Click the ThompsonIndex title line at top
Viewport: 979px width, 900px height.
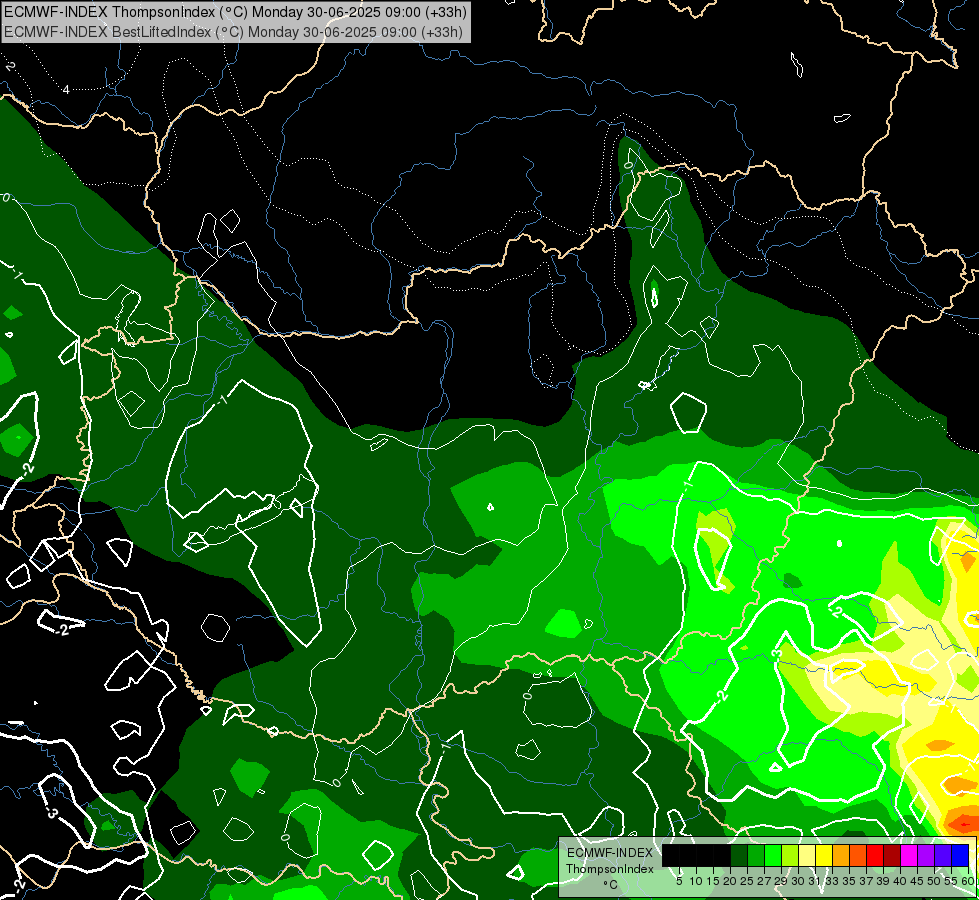click(x=235, y=12)
